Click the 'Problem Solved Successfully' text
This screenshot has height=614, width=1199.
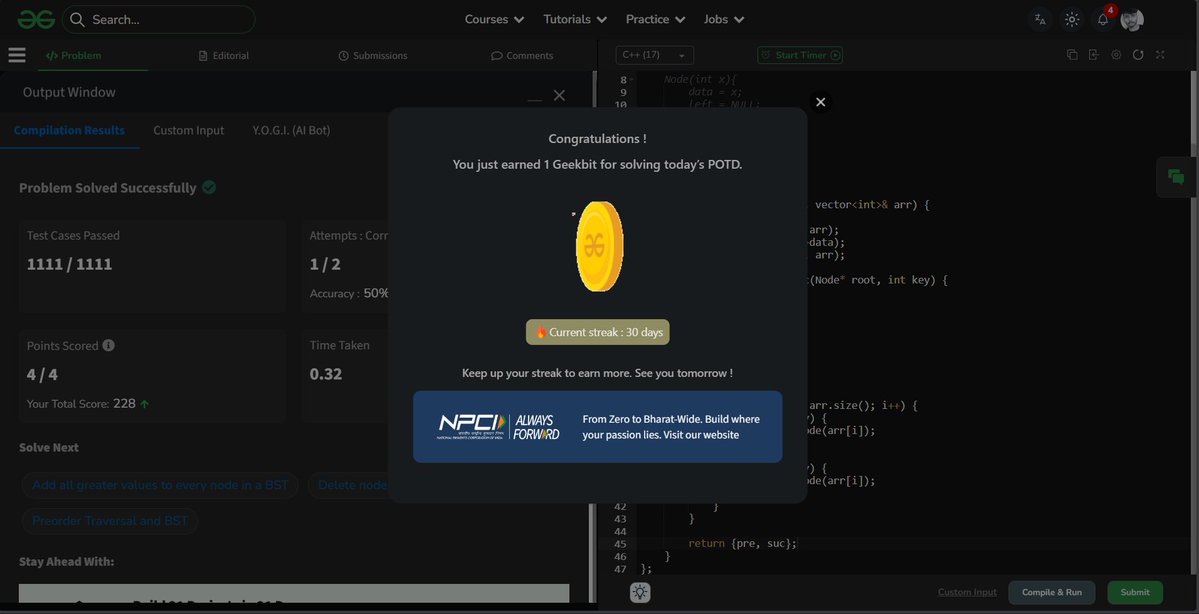pos(107,187)
